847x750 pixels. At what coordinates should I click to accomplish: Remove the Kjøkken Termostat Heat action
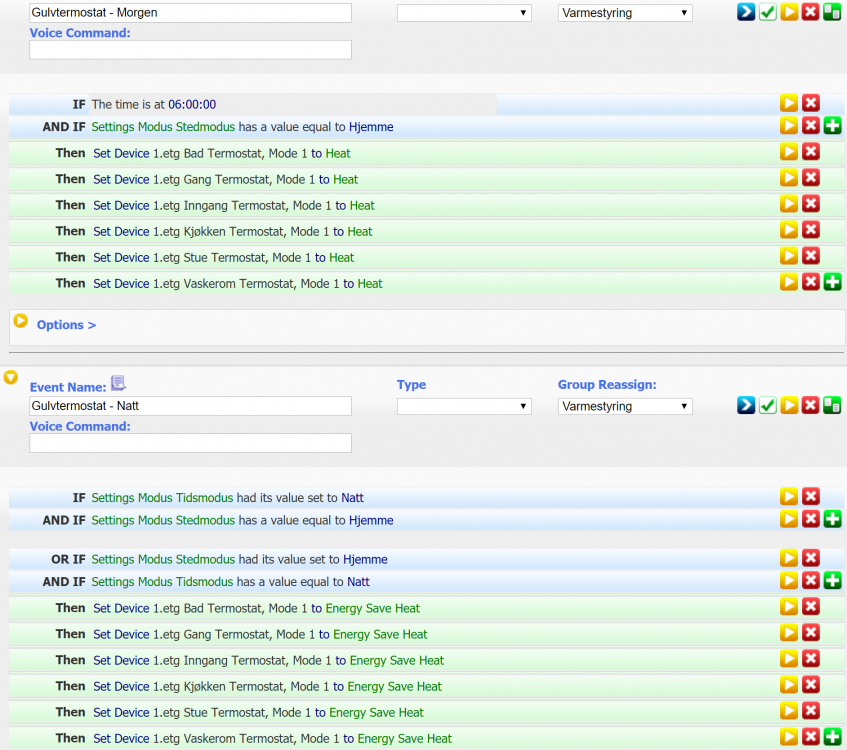[x=810, y=231]
